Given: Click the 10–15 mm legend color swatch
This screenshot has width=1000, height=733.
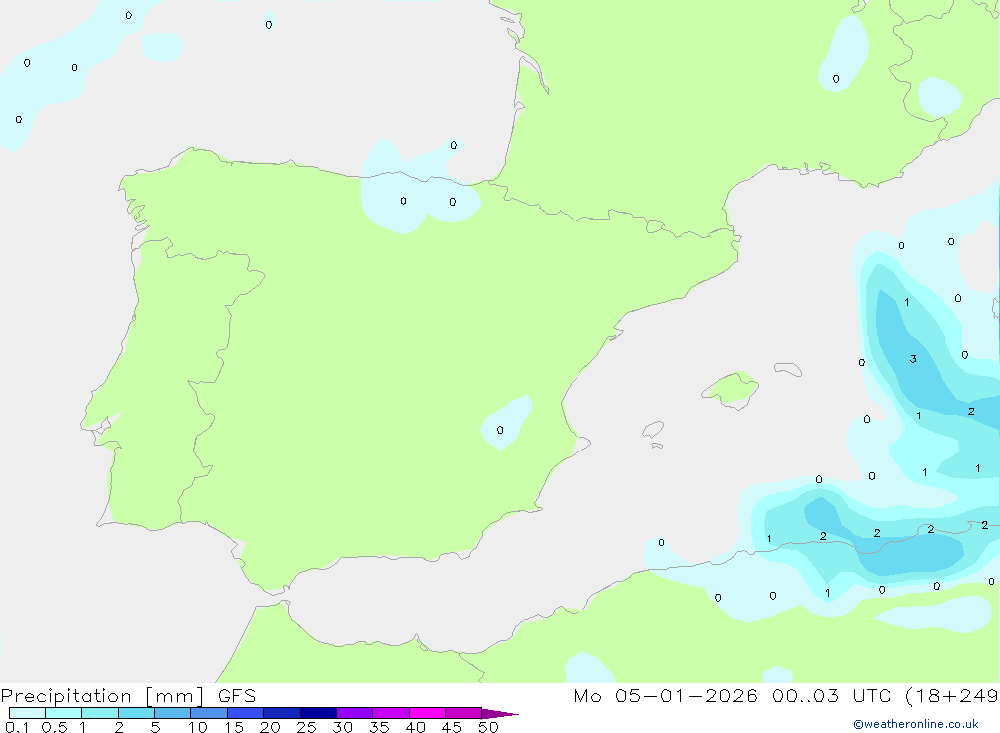Looking at the screenshot, I should [x=209, y=713].
